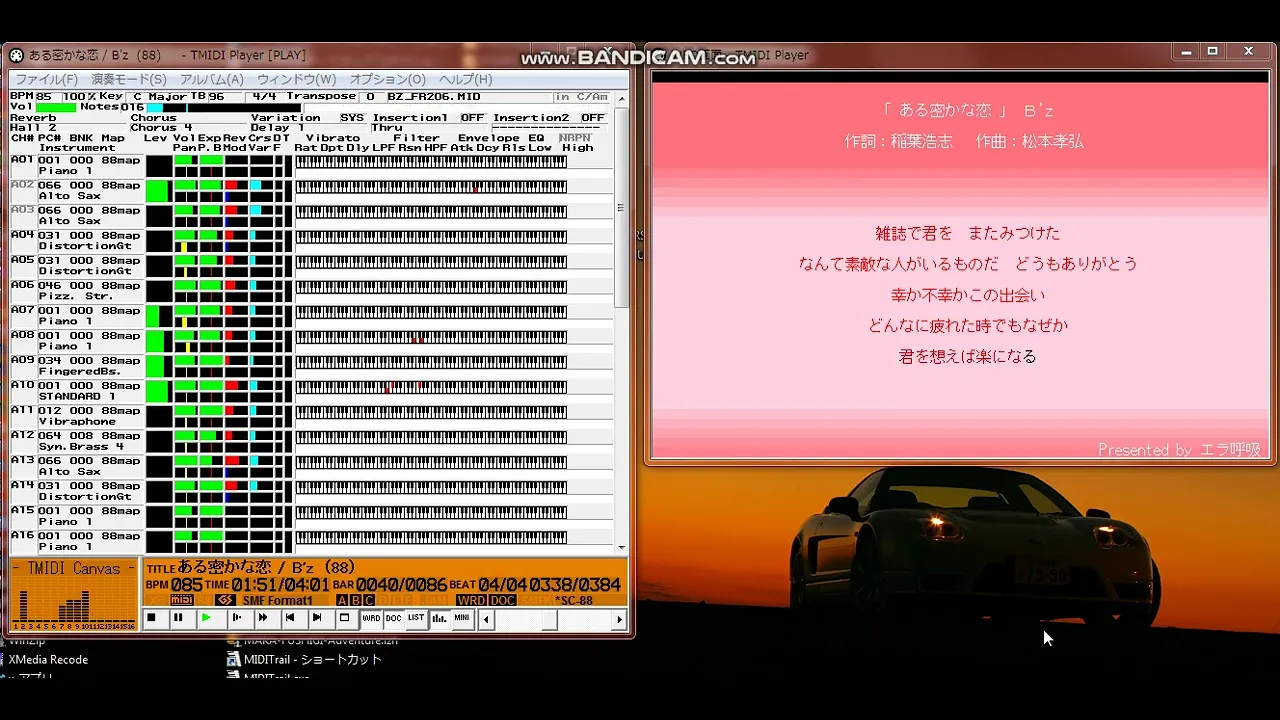Click channel list vertical scrollbar down arrow
The width and height of the screenshot is (1280, 720).
(622, 548)
